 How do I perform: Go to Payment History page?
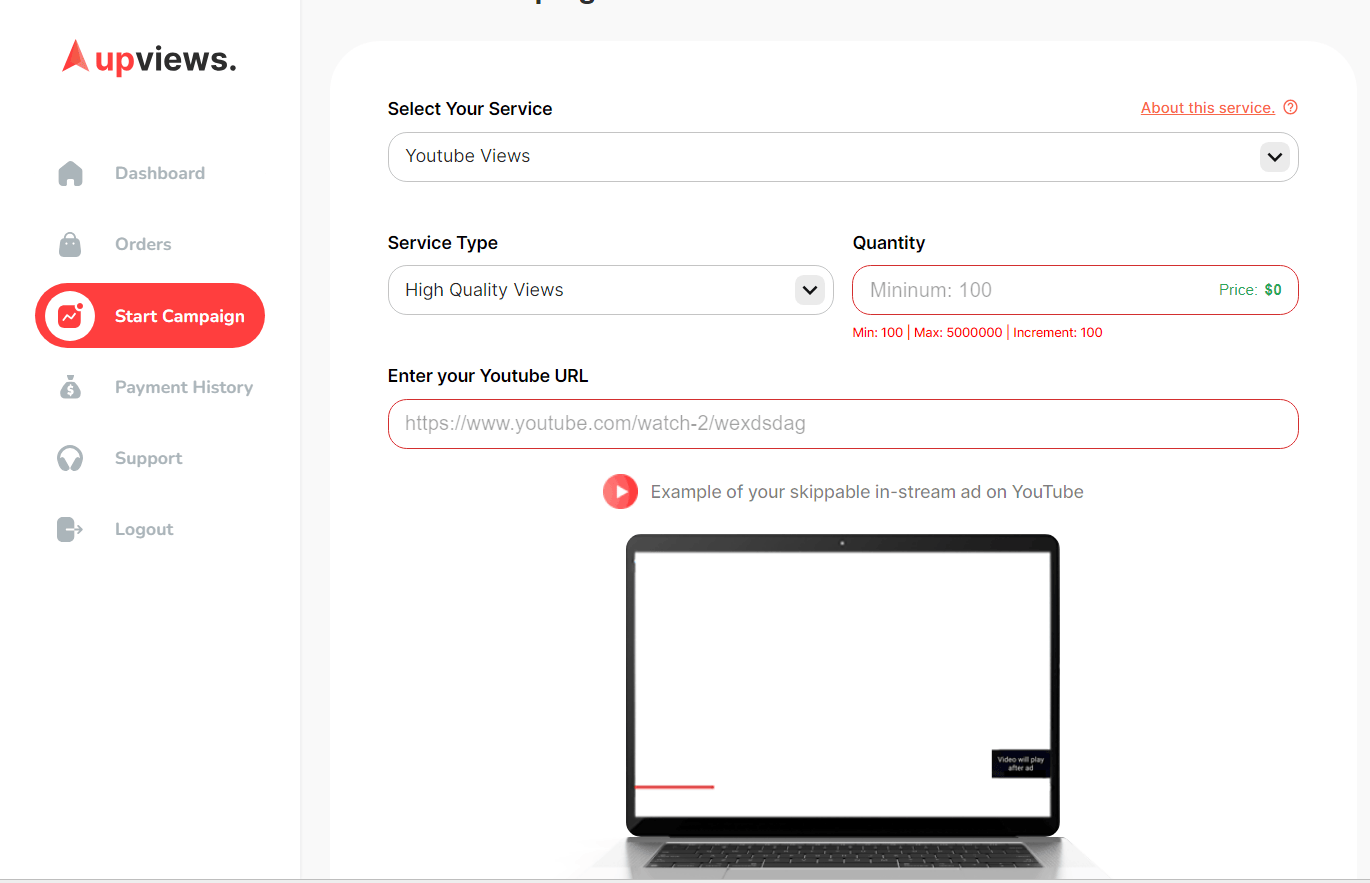point(184,387)
